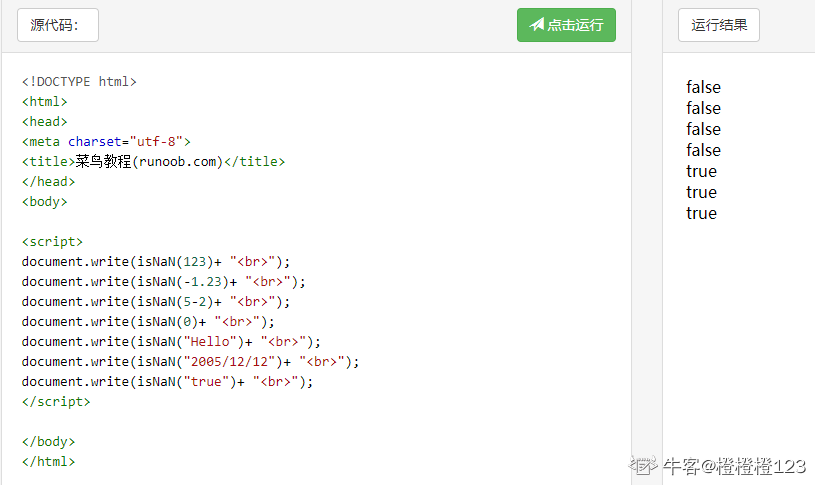Viewport: 815px width, 485px height.
Task: Click the isNaN("Hello") code line
Action: 172,342
